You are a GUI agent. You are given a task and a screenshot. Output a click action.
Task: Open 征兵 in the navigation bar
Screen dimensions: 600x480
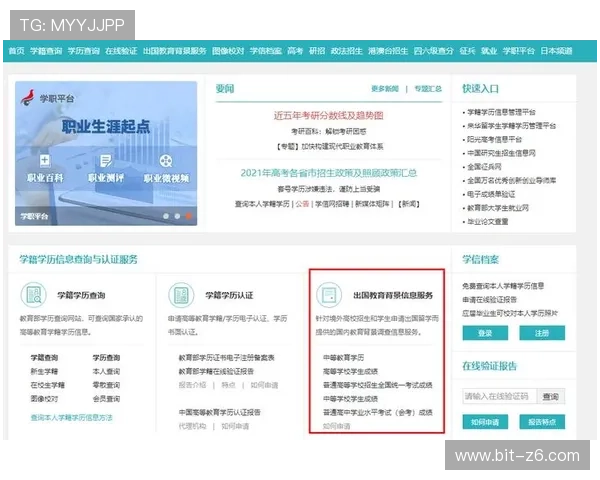click(467, 51)
